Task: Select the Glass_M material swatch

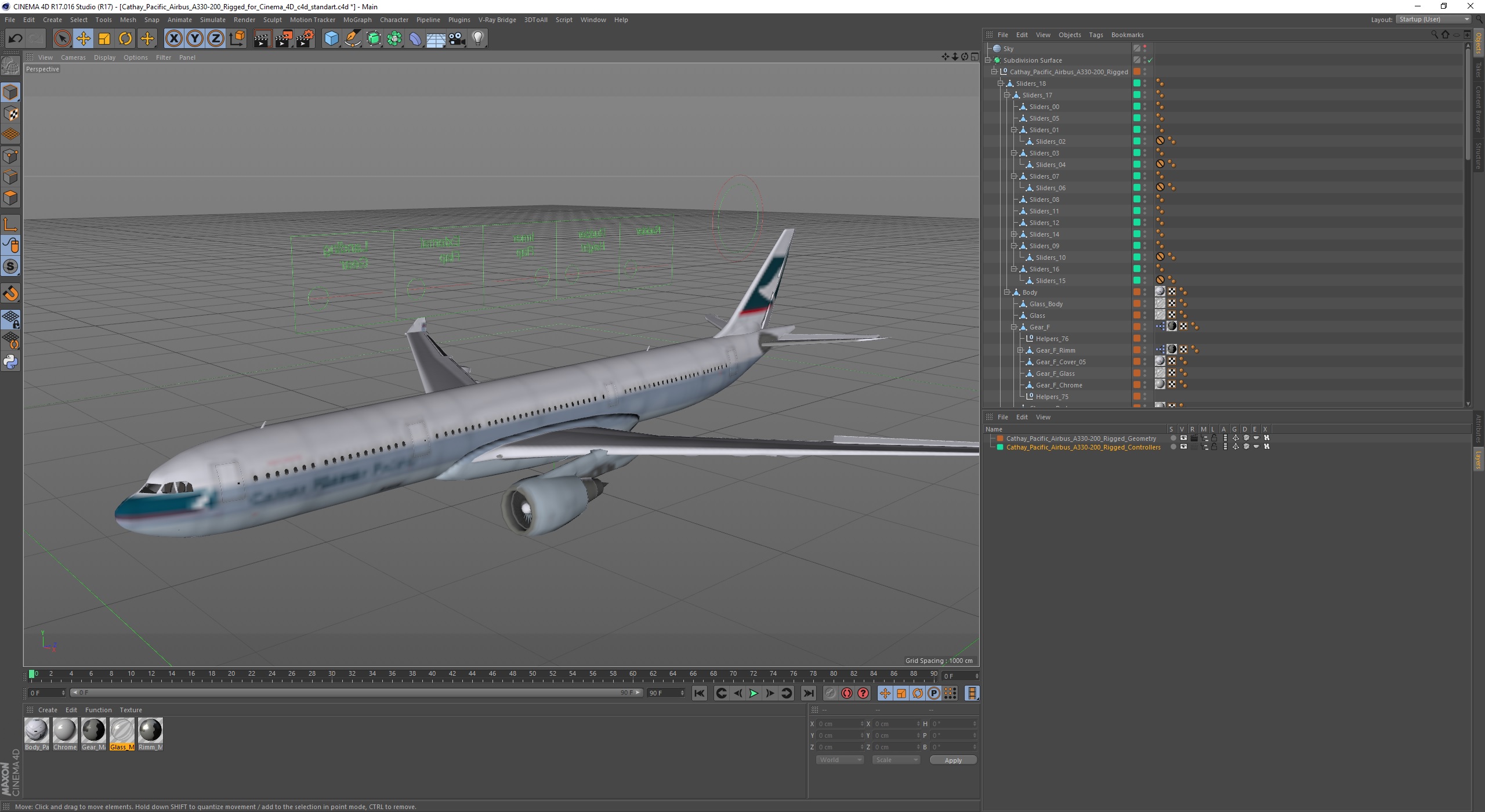Action: coord(122,734)
